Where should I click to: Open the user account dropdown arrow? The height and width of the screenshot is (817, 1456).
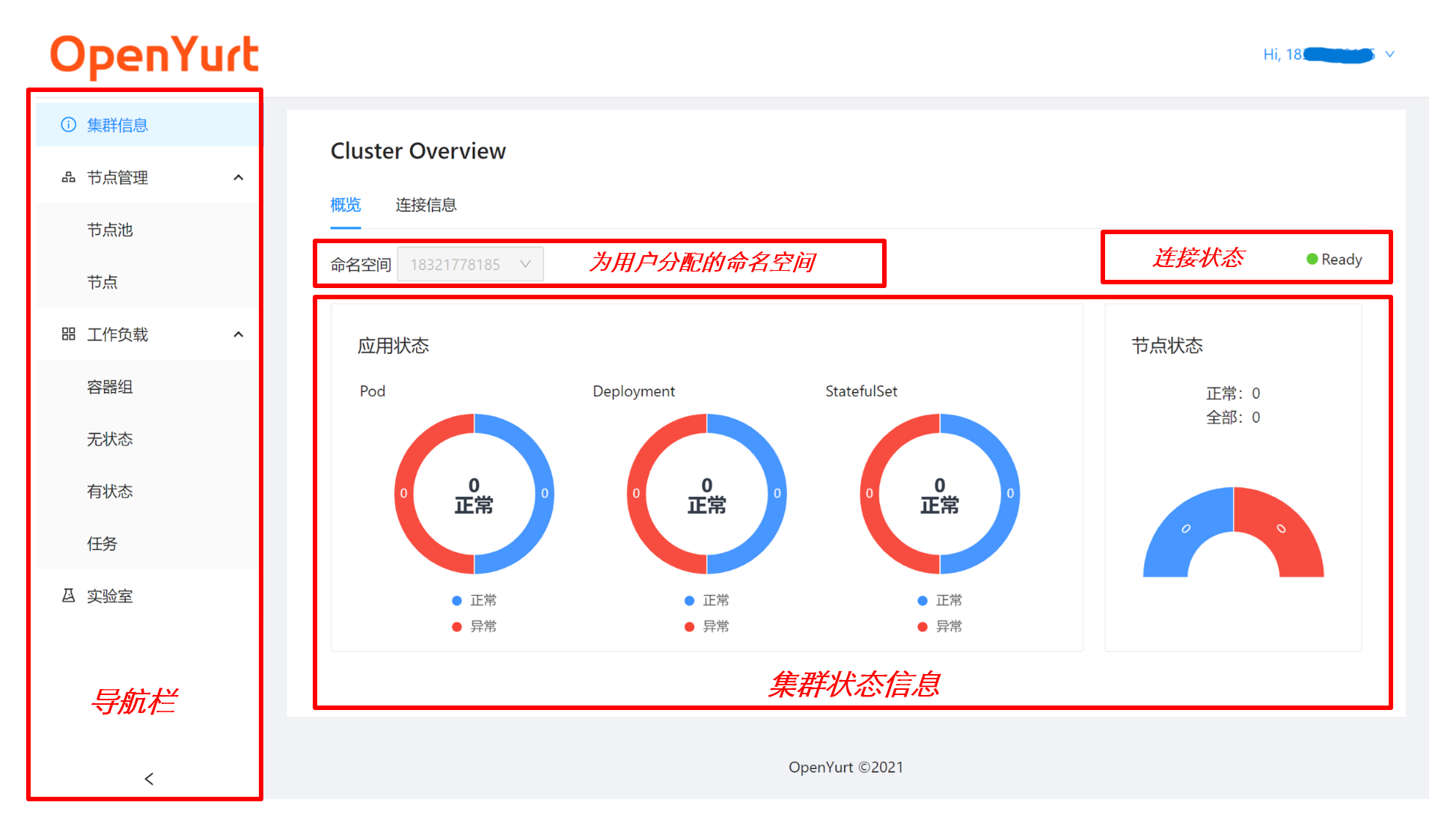1389,54
